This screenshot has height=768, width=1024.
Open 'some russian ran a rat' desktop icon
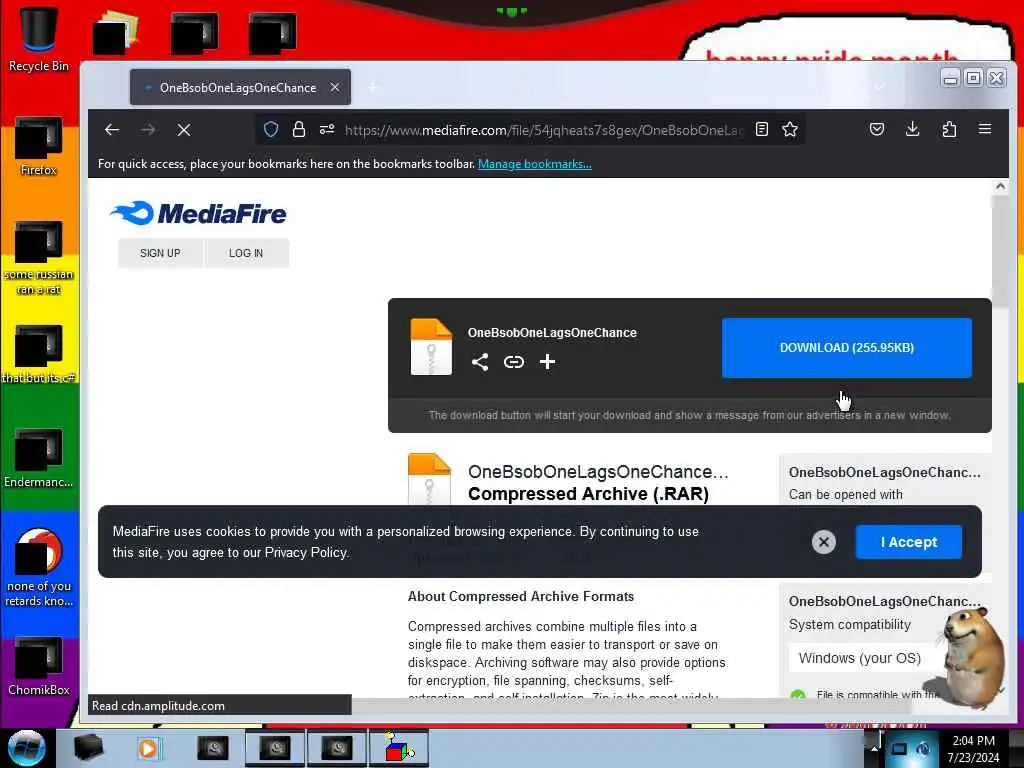pyautogui.click(x=39, y=258)
